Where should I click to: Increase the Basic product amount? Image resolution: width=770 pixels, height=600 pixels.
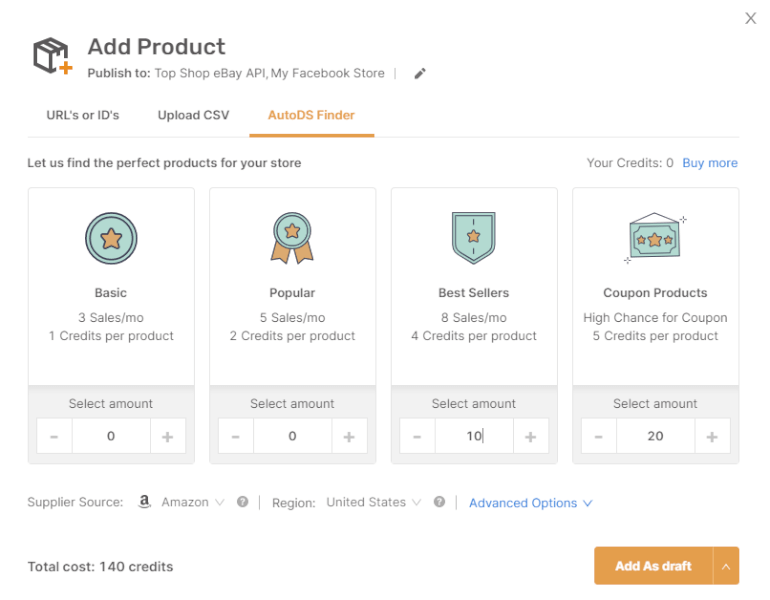coord(167,437)
